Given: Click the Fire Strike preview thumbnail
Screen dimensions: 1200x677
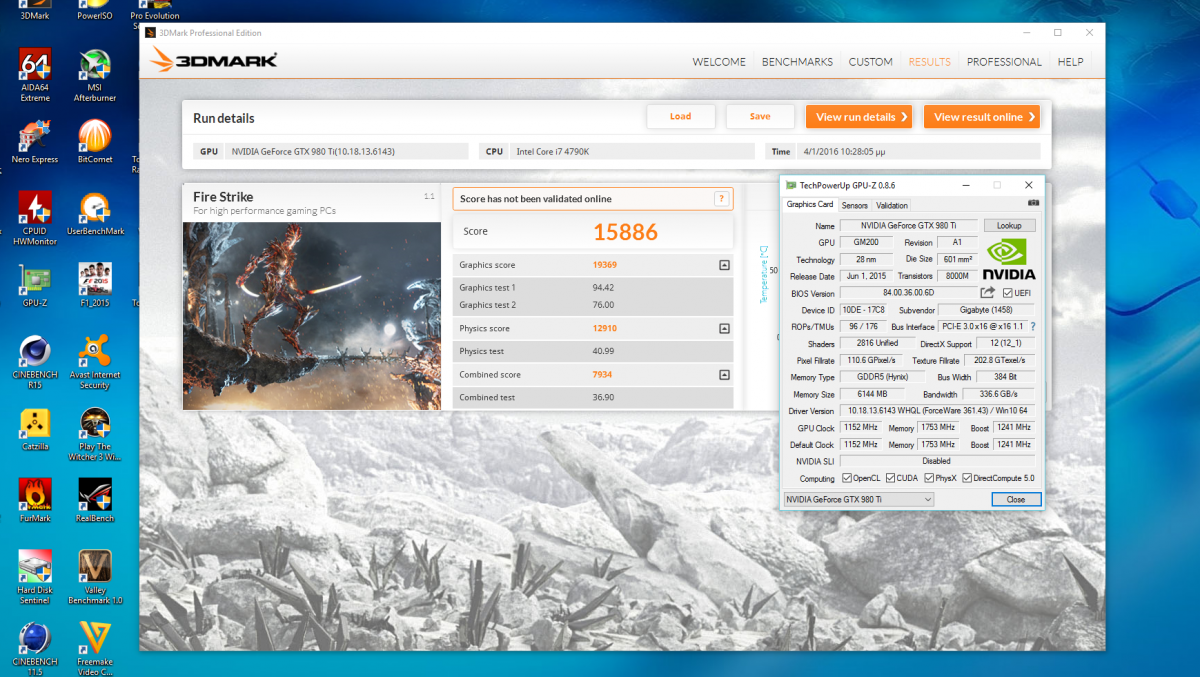Looking at the screenshot, I should [x=312, y=315].
